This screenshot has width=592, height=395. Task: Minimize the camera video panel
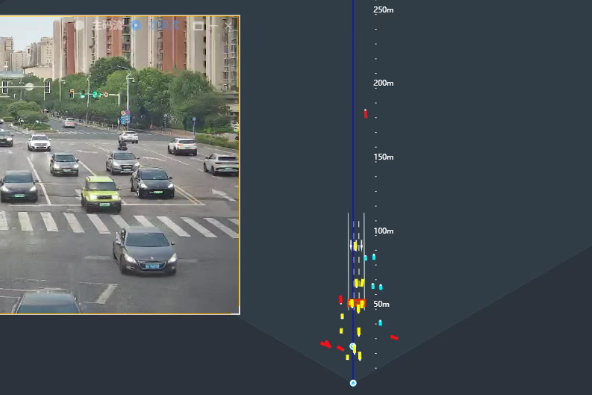213,26
